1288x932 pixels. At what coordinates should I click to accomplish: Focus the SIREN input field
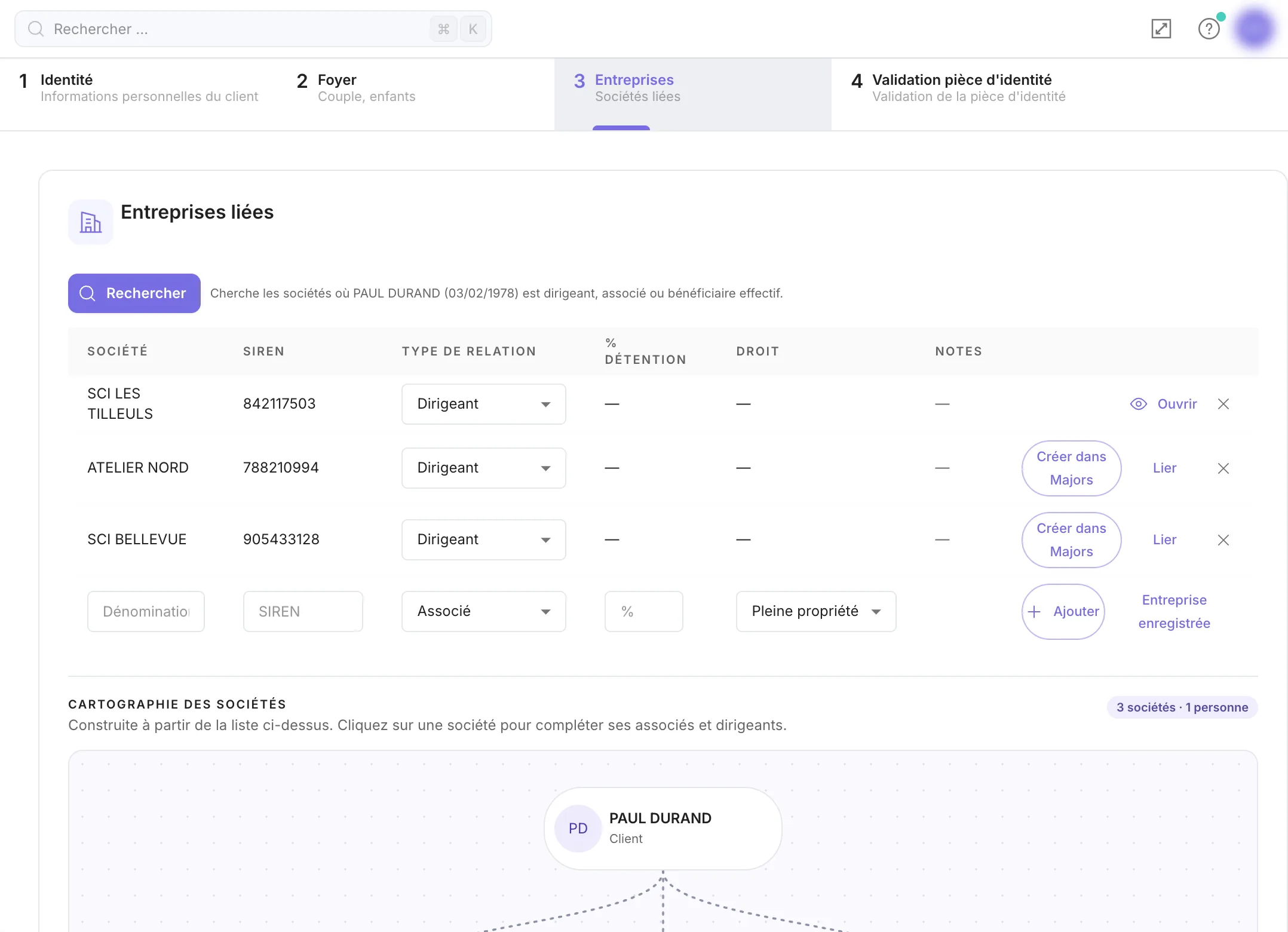303,611
